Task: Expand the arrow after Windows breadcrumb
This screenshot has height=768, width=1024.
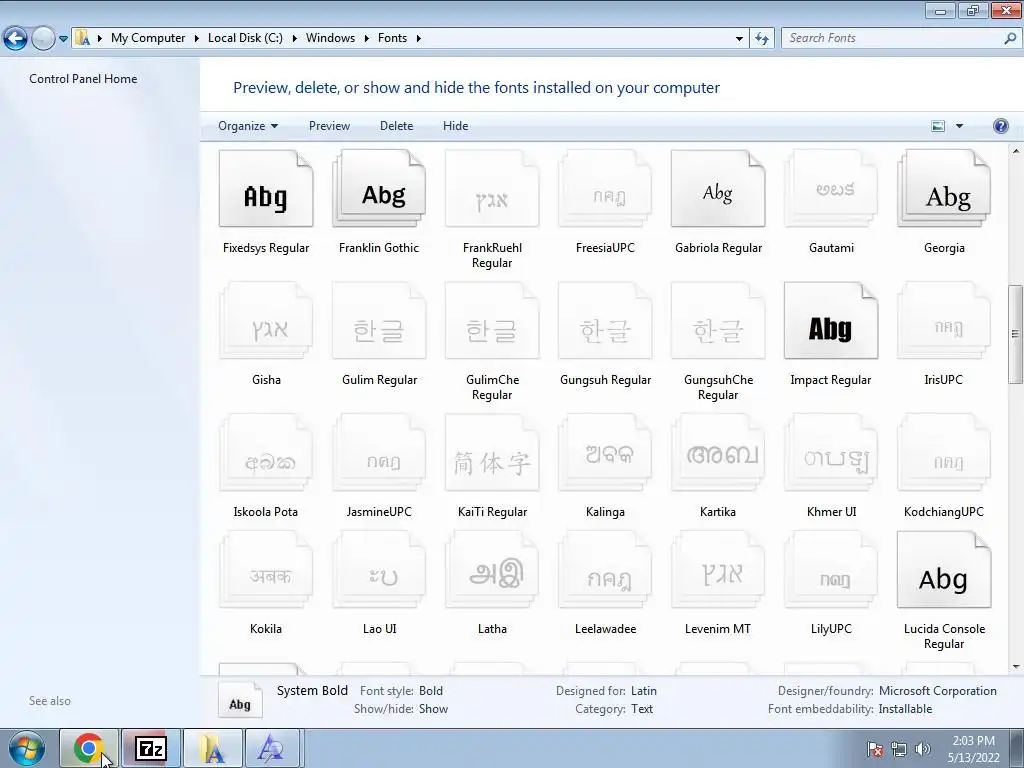Action: (366, 39)
